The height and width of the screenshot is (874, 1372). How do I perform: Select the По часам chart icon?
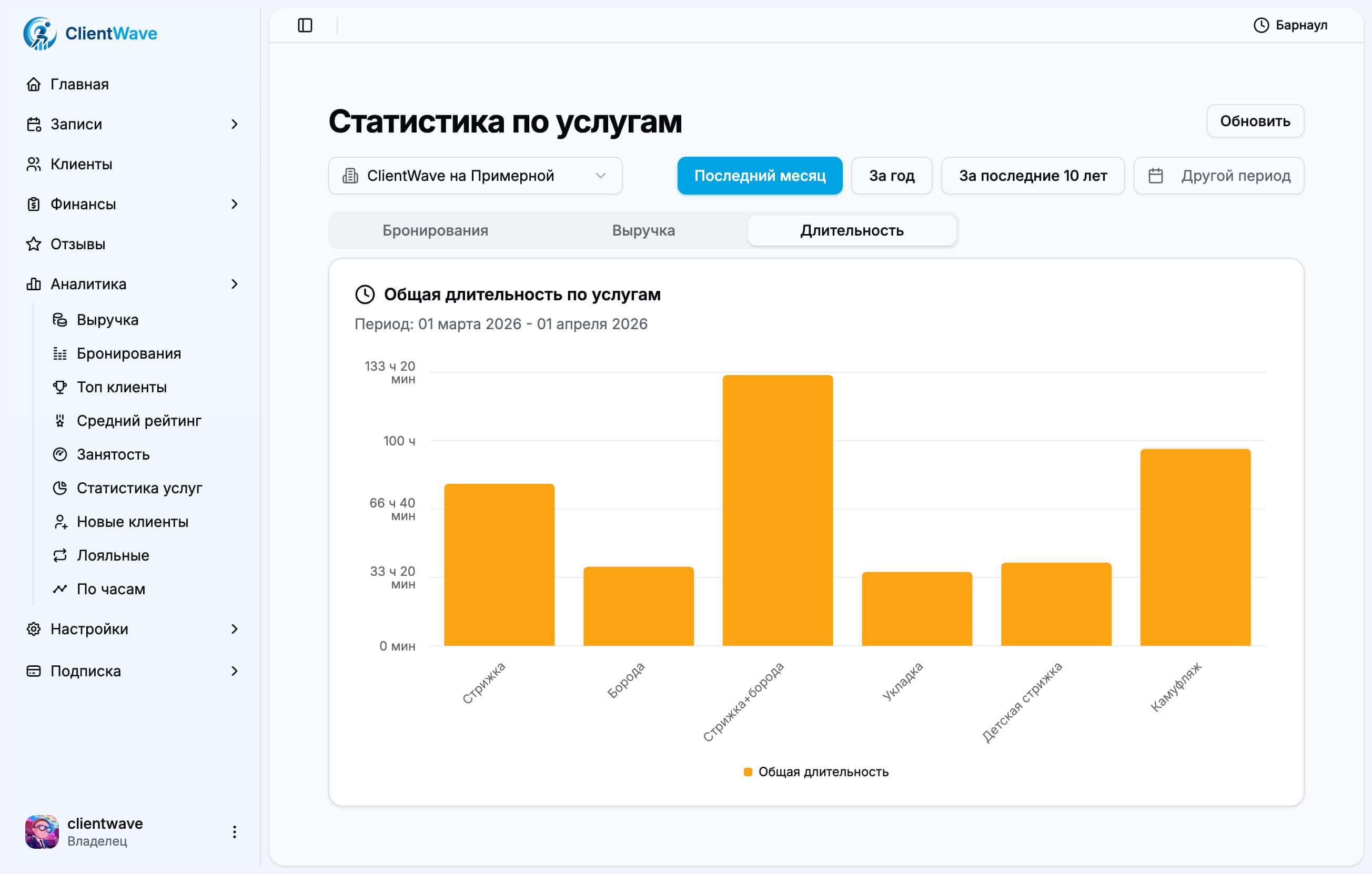[60, 589]
